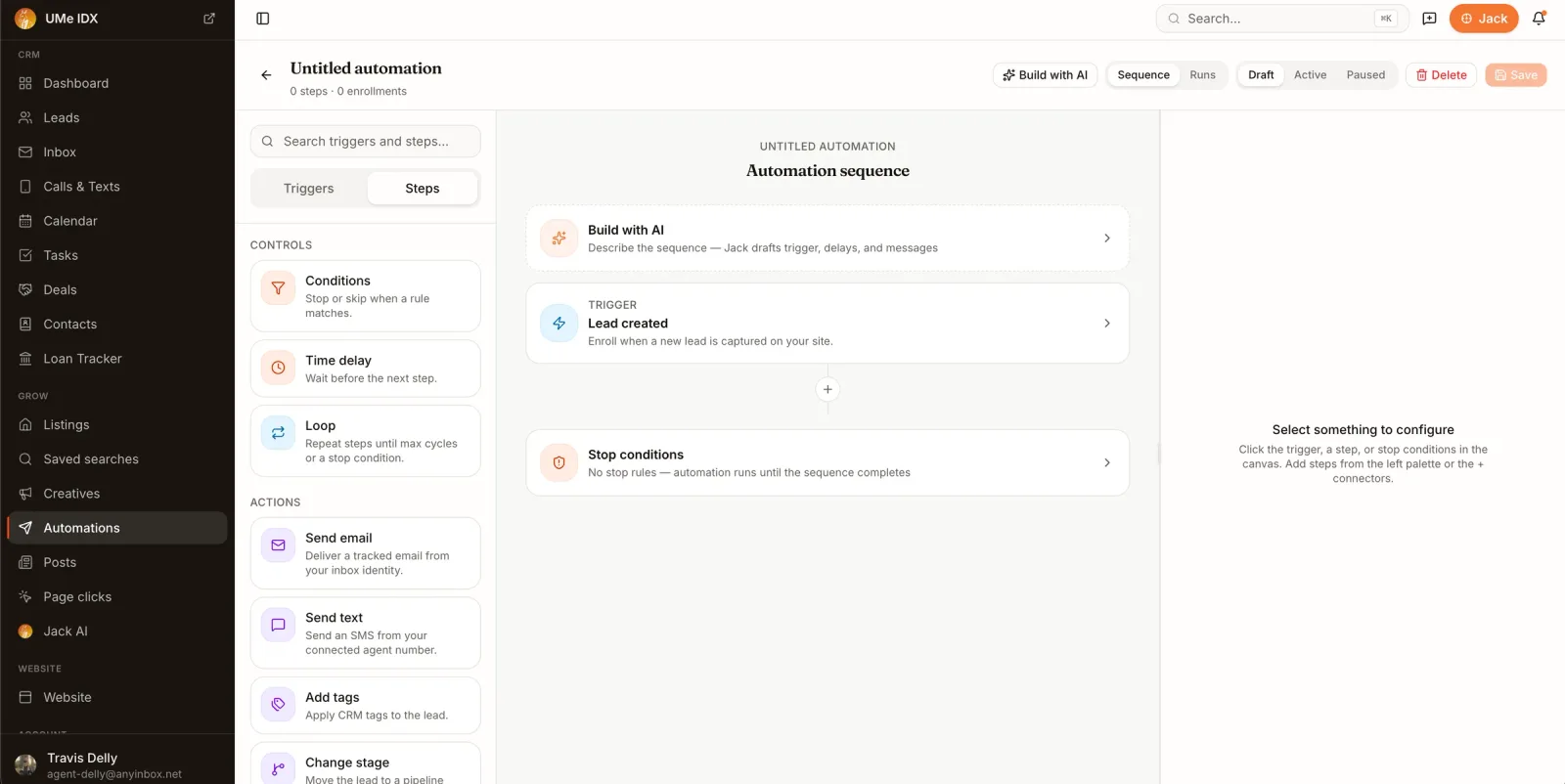
Task: Click the Save button
Action: pyautogui.click(x=1516, y=75)
